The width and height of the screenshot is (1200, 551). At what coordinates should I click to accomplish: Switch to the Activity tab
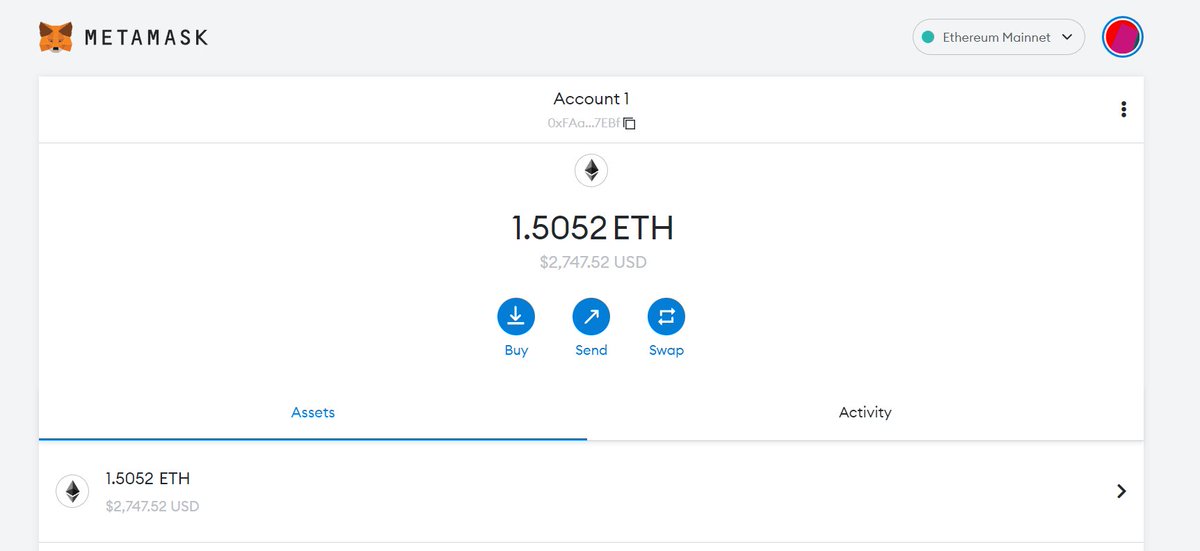[x=865, y=412]
